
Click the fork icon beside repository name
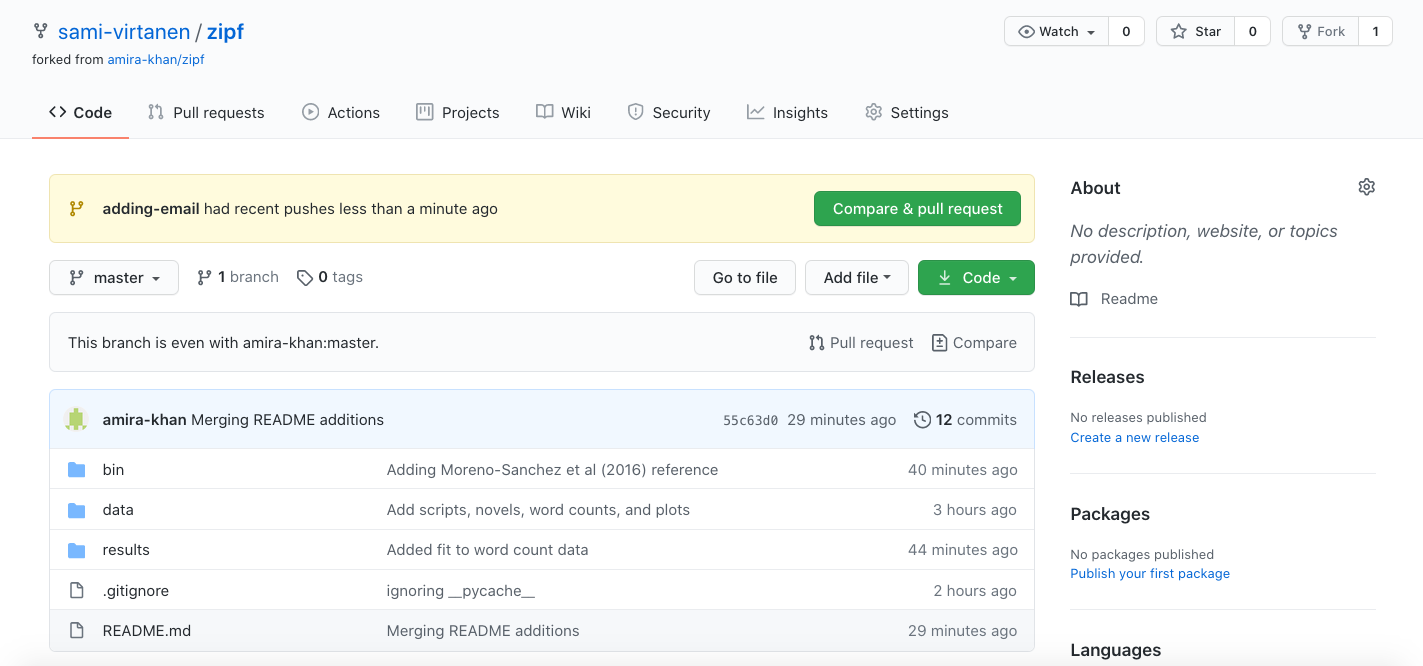point(40,32)
